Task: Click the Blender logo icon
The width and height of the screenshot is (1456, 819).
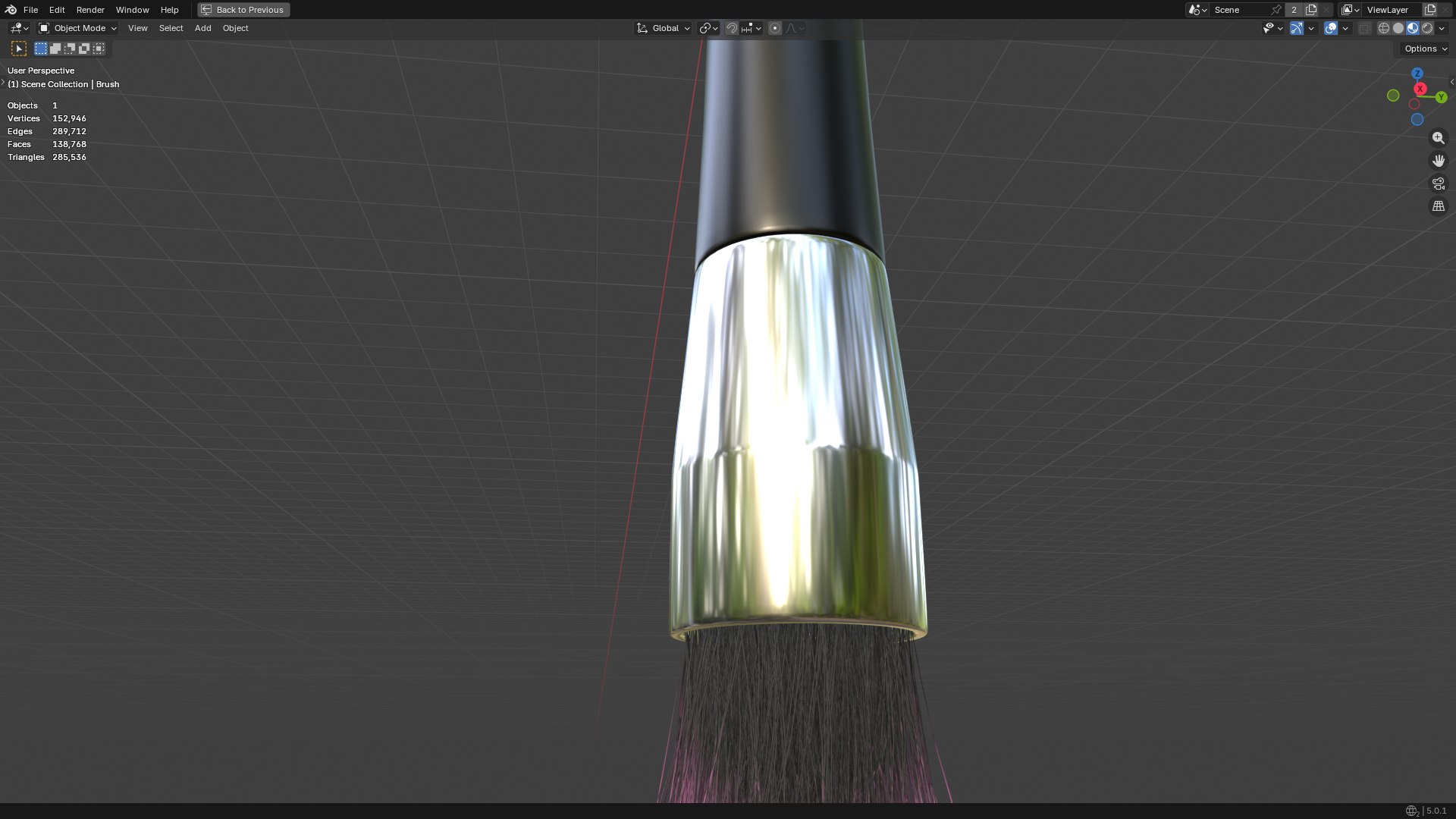Action: (11, 10)
